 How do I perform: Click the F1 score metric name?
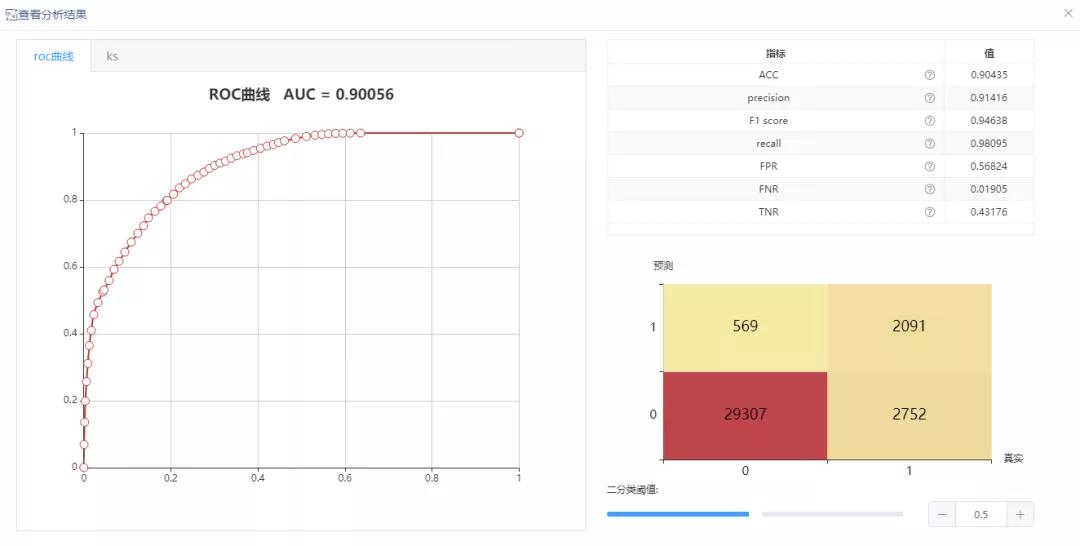(769, 120)
